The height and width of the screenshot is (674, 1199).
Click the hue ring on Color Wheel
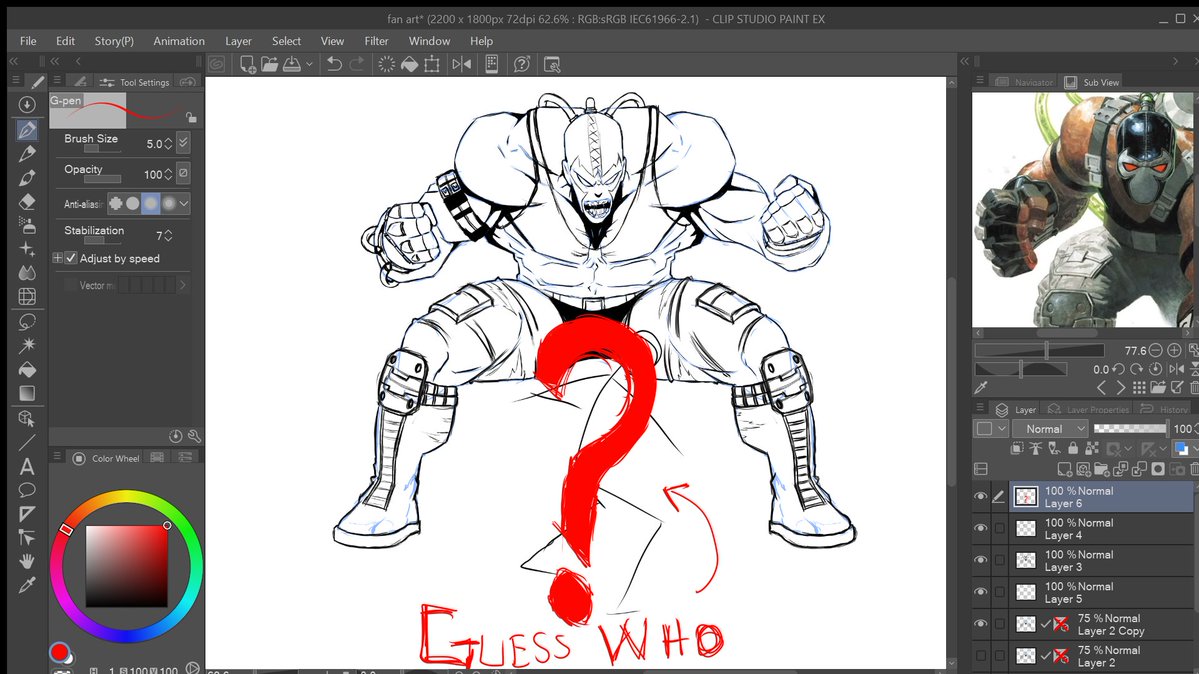126,497
